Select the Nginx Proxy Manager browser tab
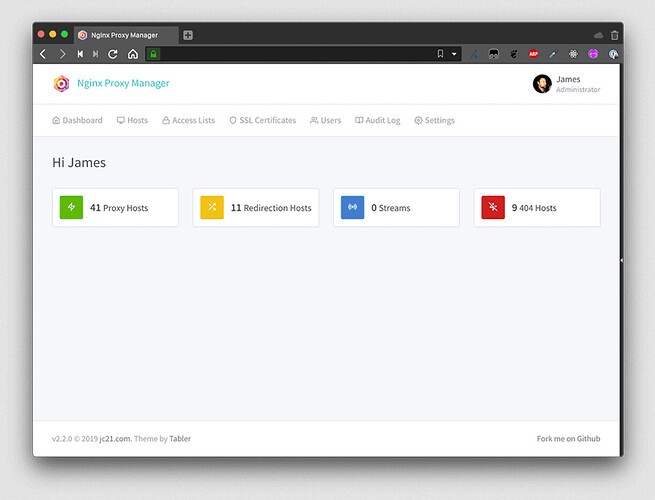Viewport: 655px width, 500px height. click(x=126, y=35)
